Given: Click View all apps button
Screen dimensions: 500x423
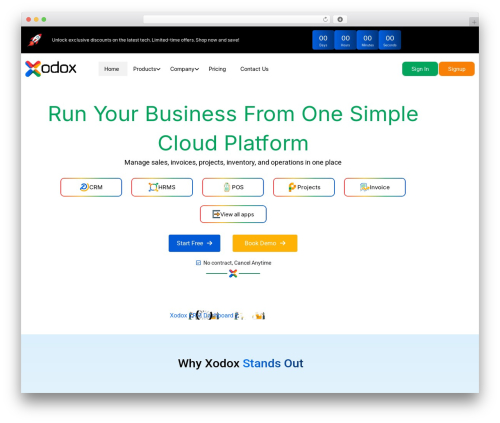Looking at the screenshot, I should click(233, 214).
